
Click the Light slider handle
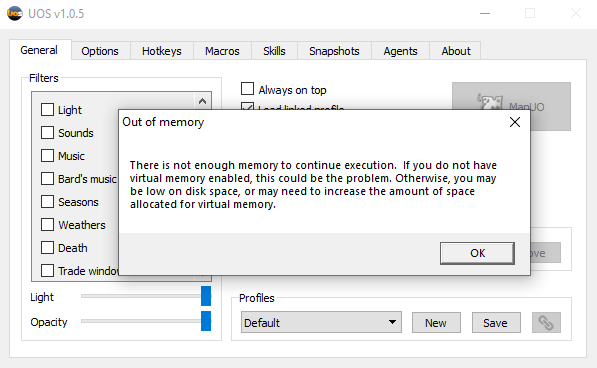[206, 296]
